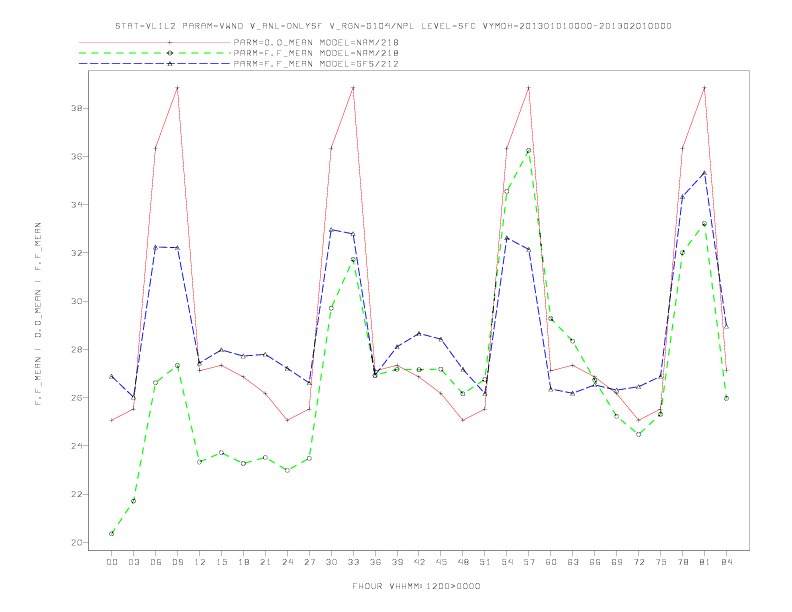Click the x-axis tick label 27

tap(309, 562)
